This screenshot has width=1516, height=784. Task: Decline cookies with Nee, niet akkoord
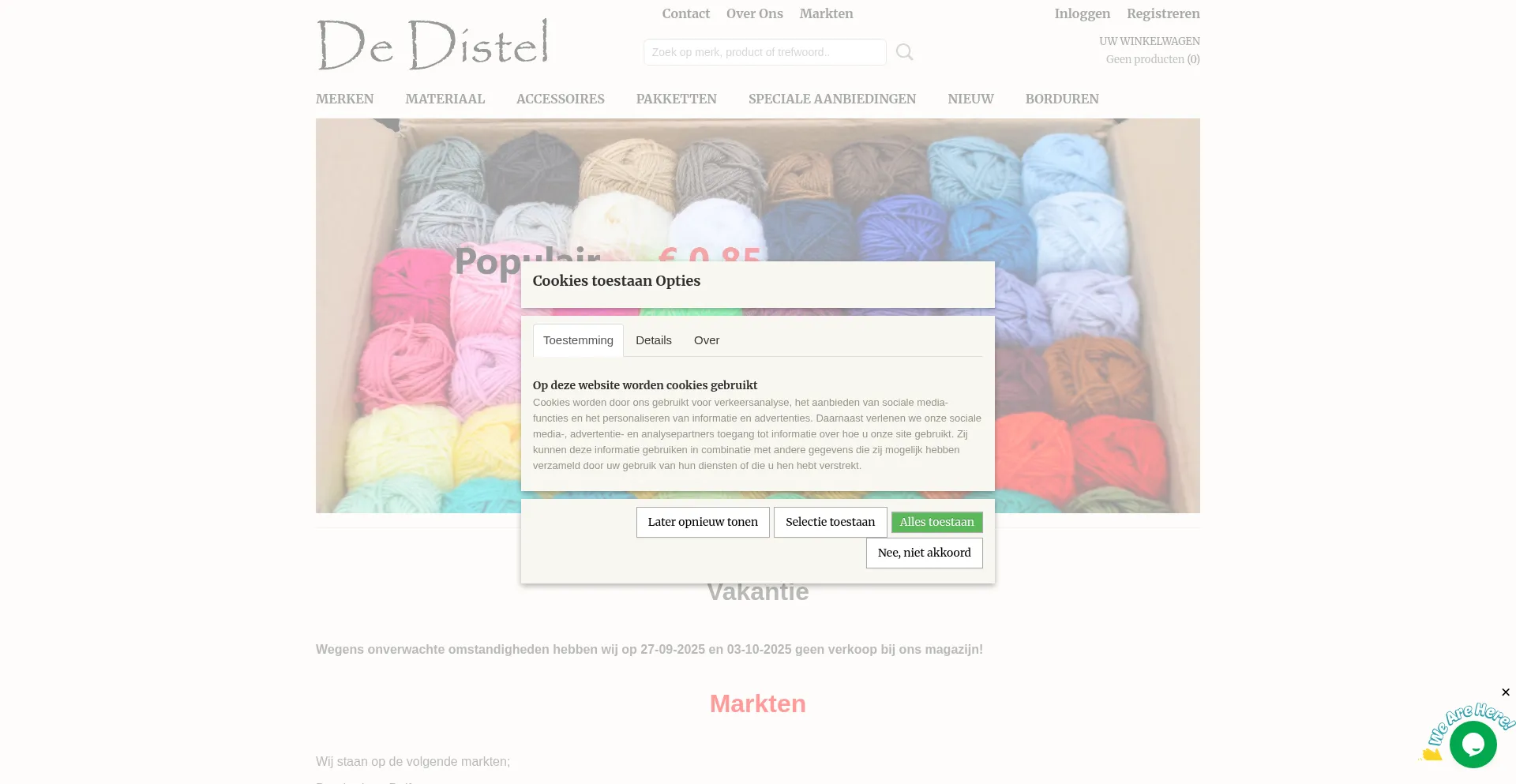tap(925, 553)
